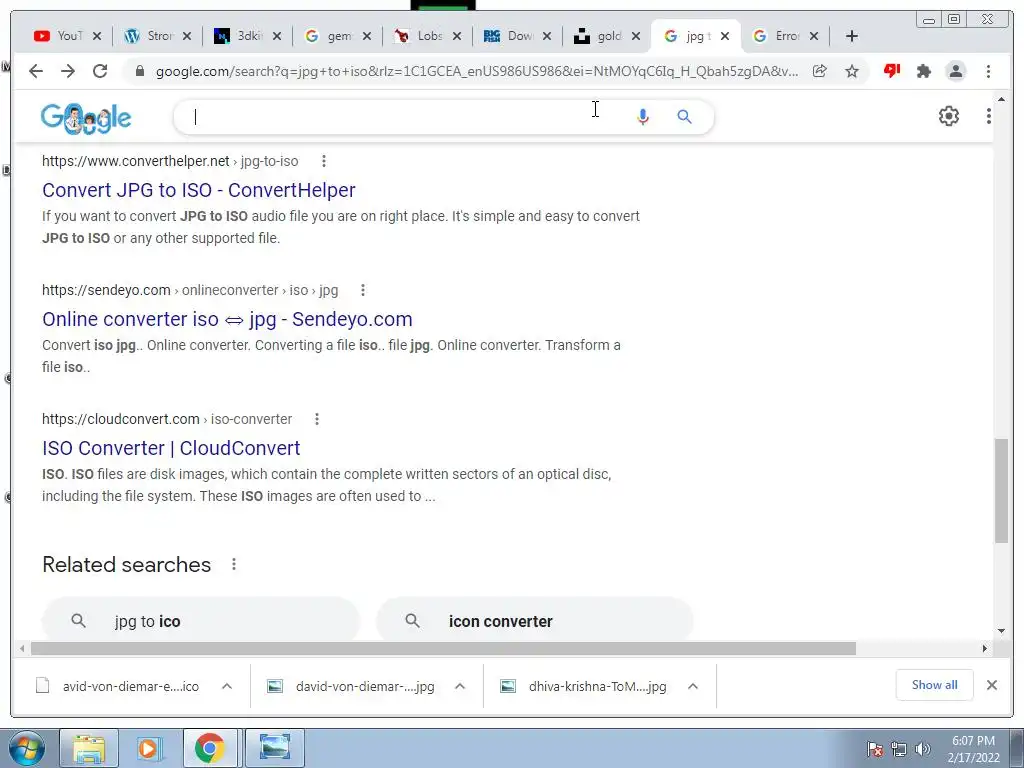
Task: Start voice search with microphone
Action: (643, 117)
